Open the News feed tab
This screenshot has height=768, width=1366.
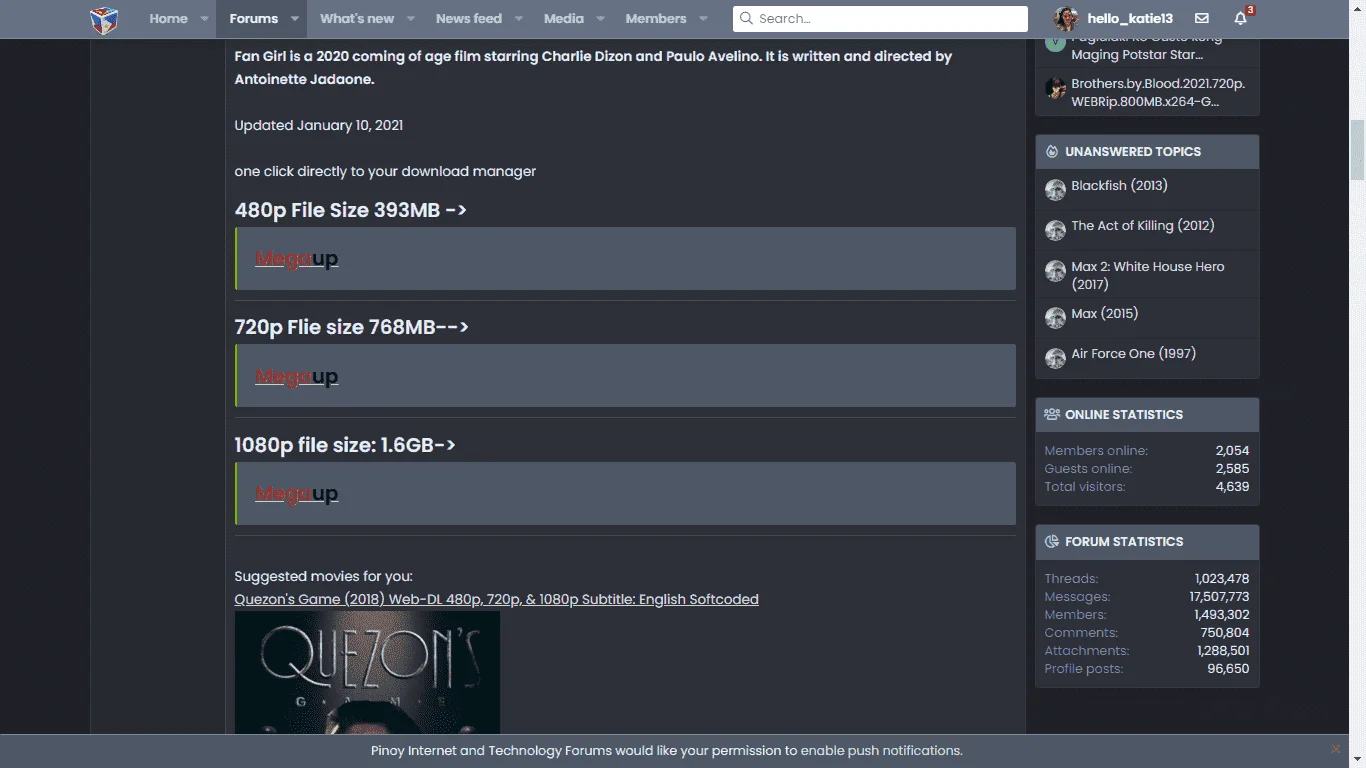pos(469,19)
